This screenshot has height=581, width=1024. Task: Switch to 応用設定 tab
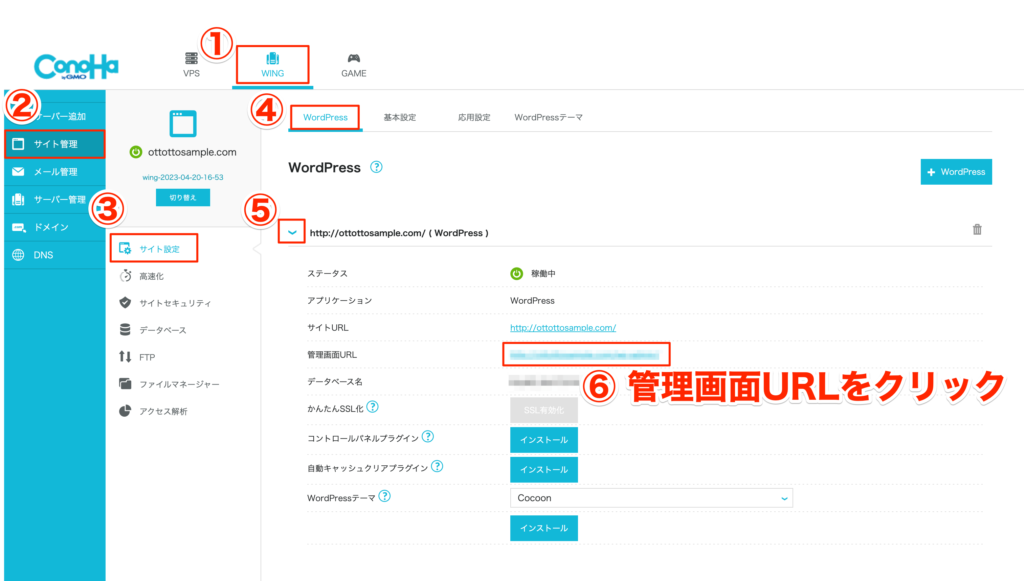474,118
